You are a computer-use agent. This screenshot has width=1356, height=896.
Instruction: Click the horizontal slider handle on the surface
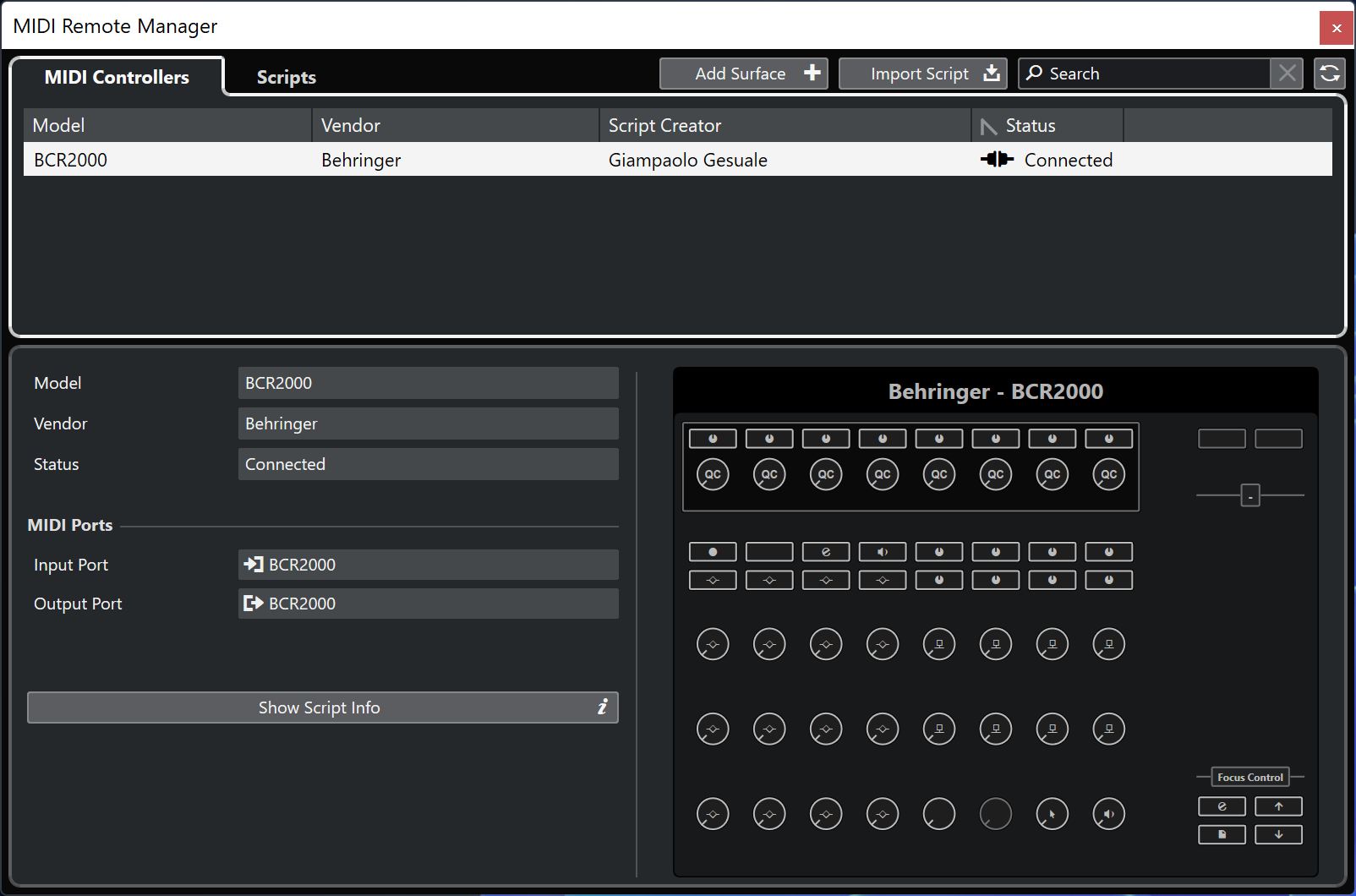1249,495
